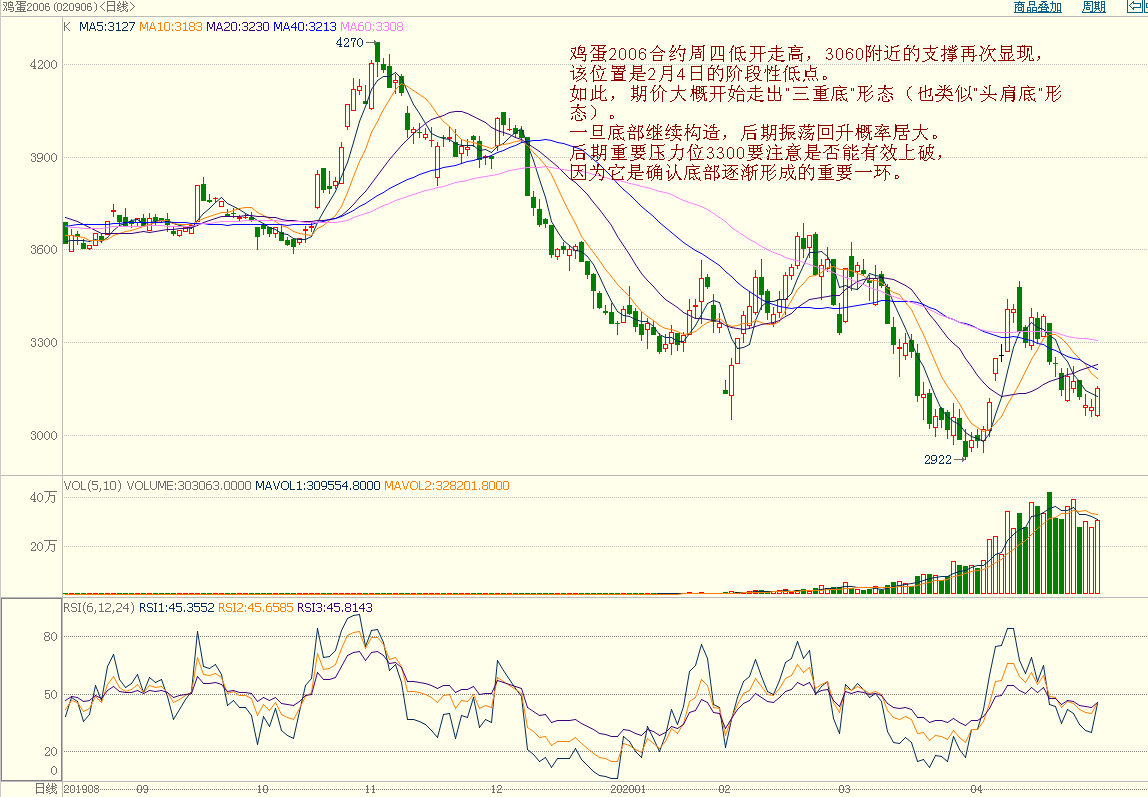1148x797 pixels.
Task: Click the 4270 peak price marker
Action: (x=349, y=43)
